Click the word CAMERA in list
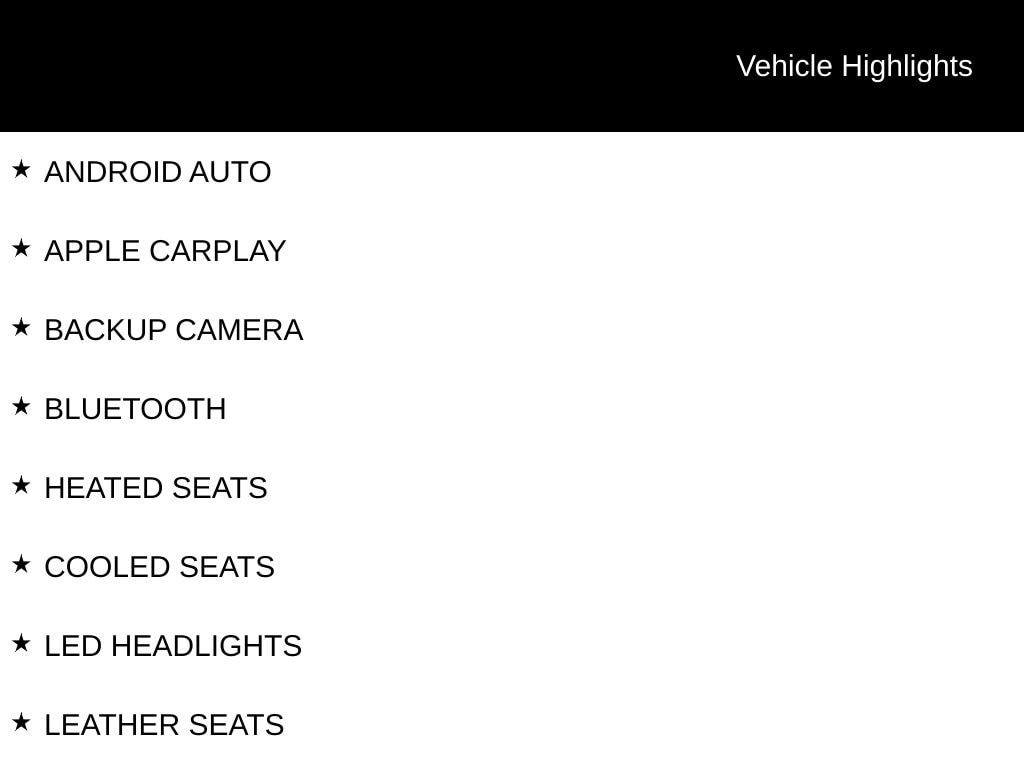Image resolution: width=1024 pixels, height=768 pixels. point(239,330)
